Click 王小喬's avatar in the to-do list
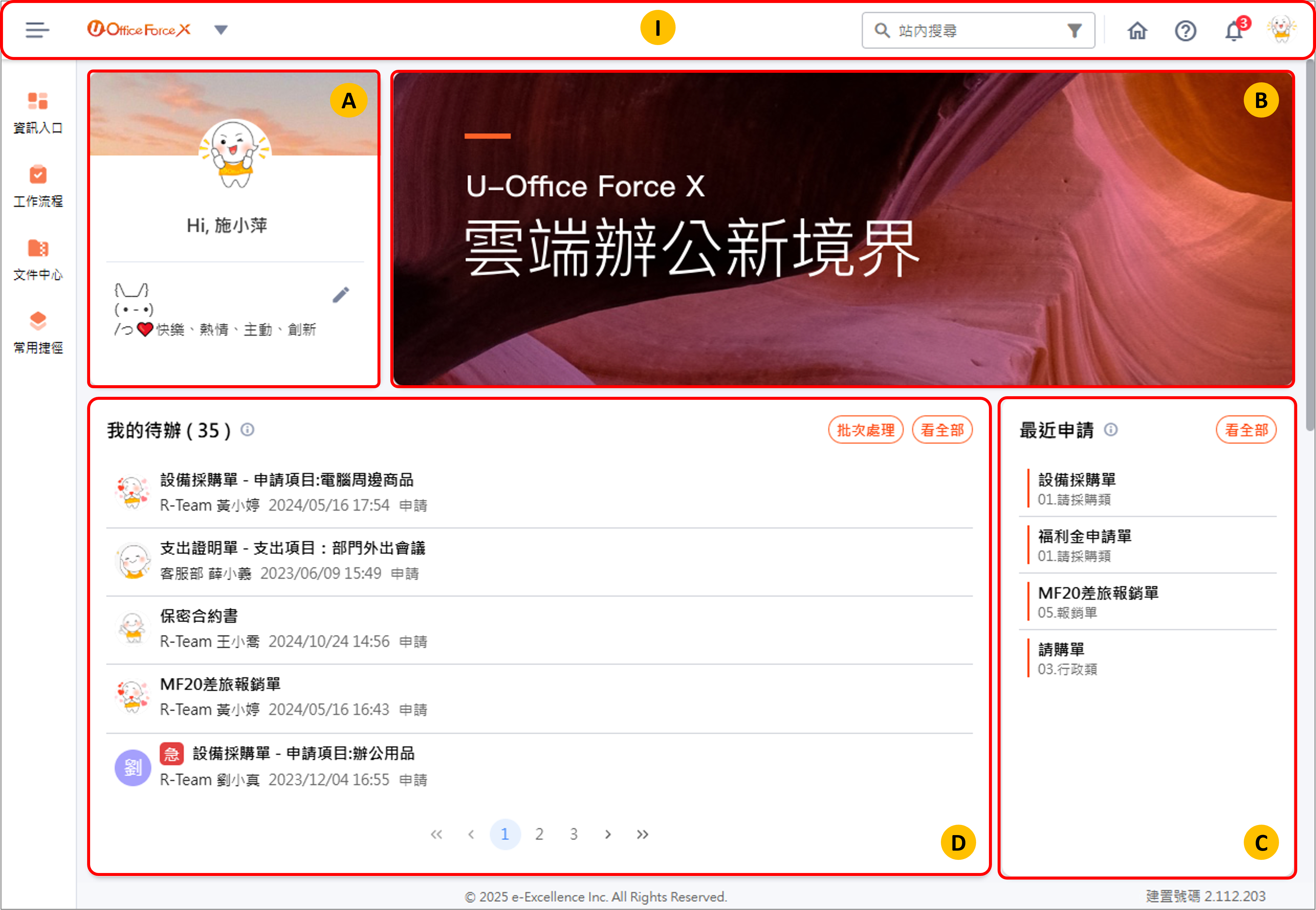 133,629
